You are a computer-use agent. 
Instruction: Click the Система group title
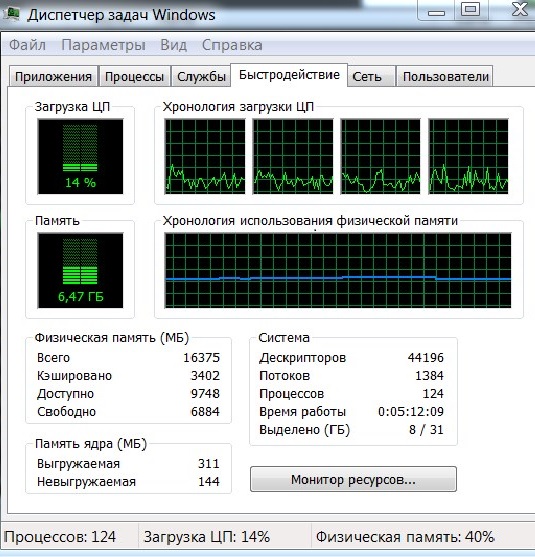pyautogui.click(x=284, y=337)
